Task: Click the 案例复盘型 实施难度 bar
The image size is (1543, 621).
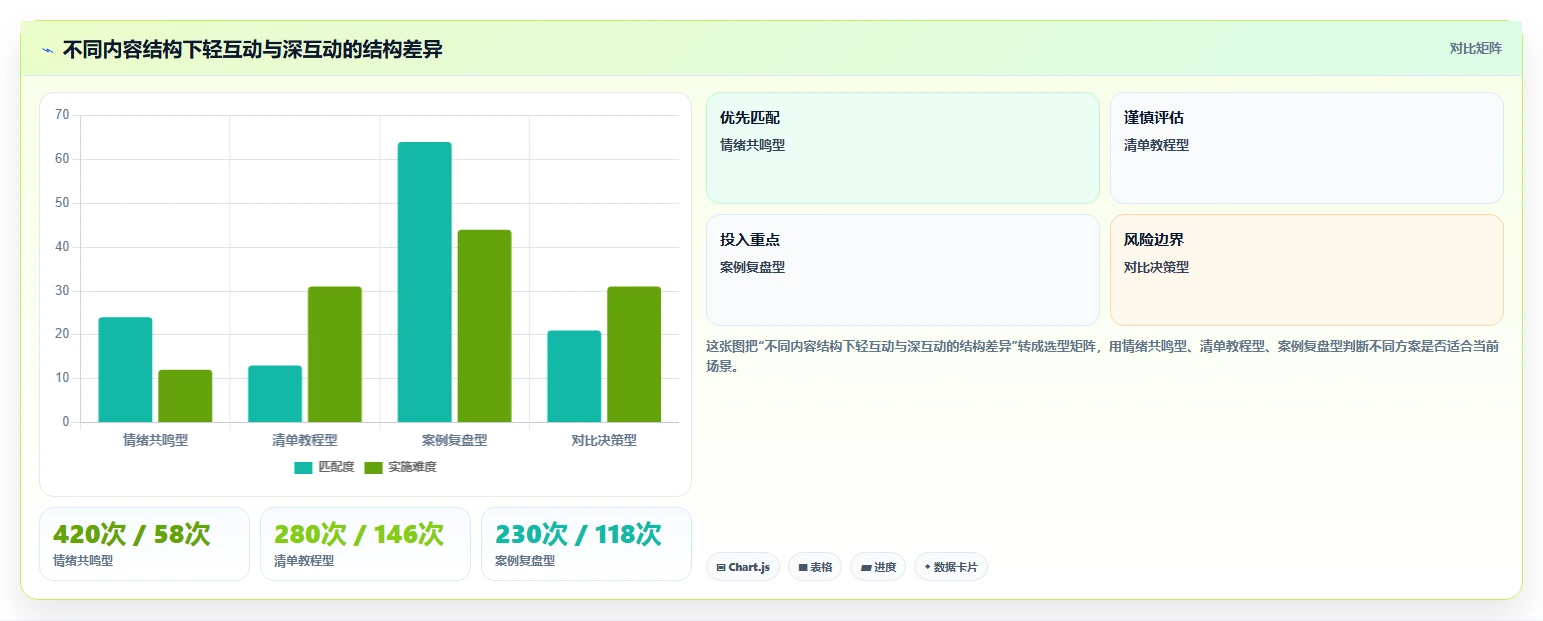Action: [484, 326]
